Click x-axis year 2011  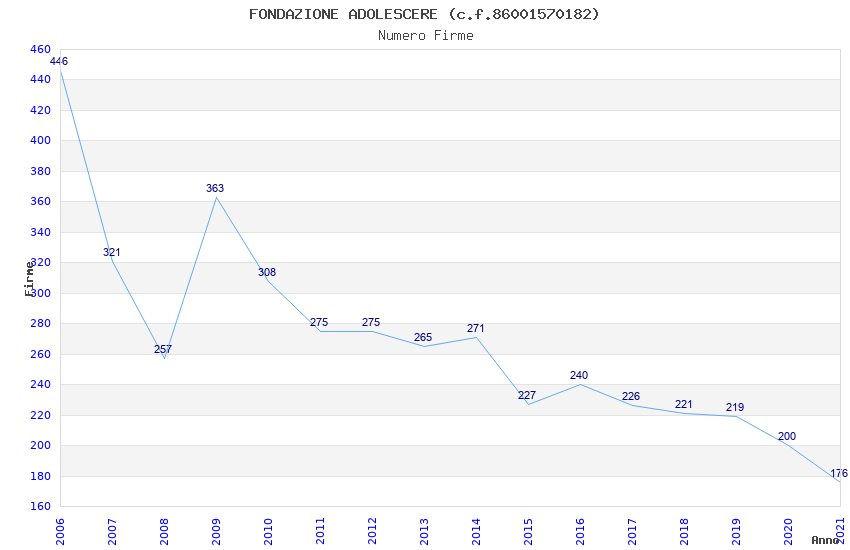[320, 531]
